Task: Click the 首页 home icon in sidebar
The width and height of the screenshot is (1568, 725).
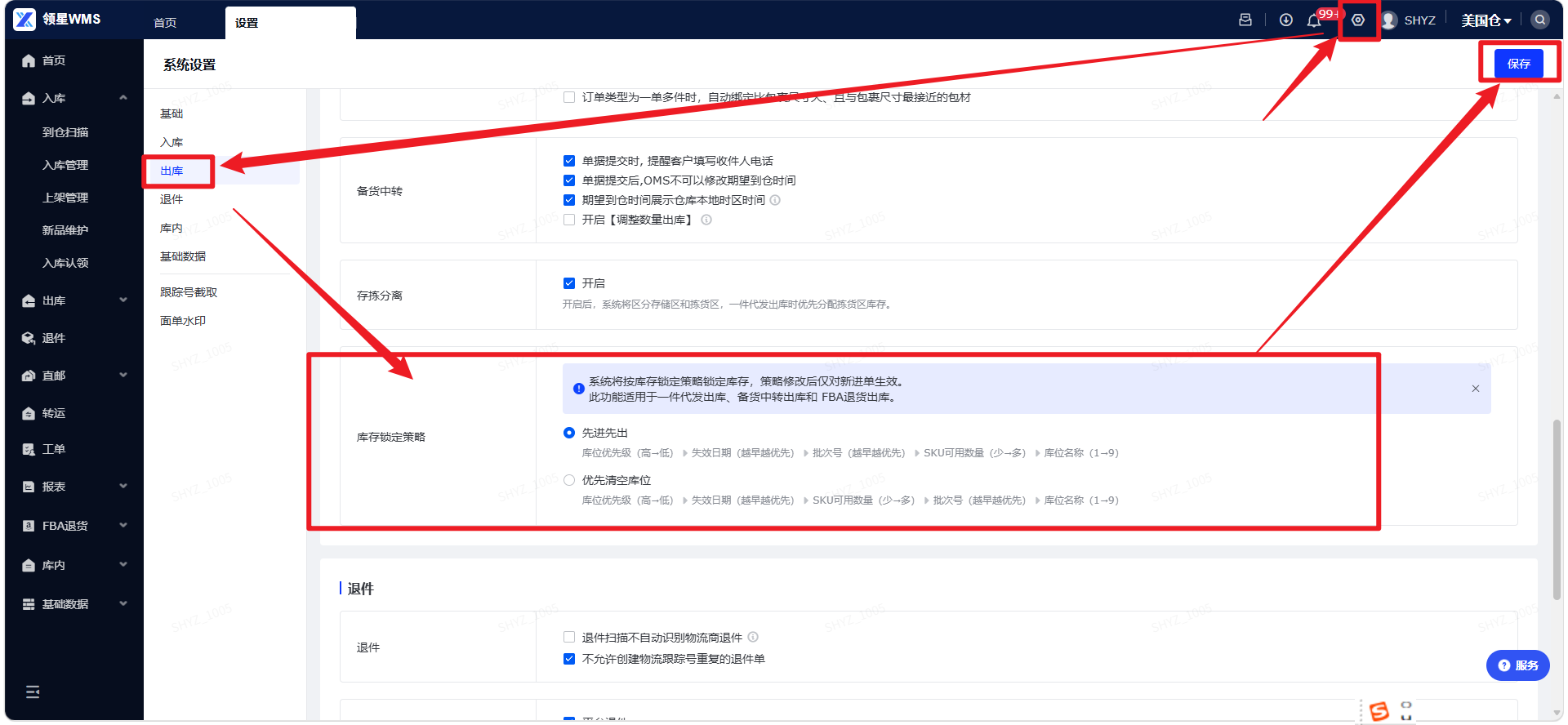Action: tap(29, 60)
